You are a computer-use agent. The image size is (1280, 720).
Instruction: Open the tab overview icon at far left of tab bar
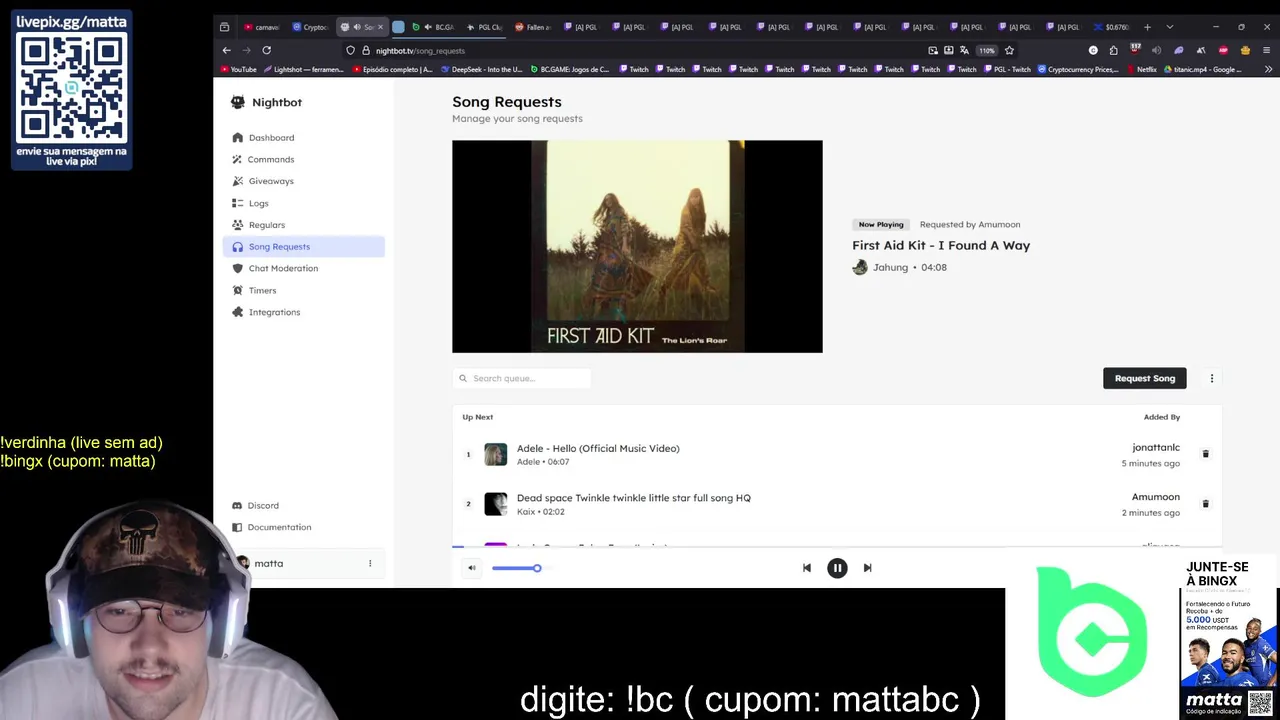click(225, 27)
